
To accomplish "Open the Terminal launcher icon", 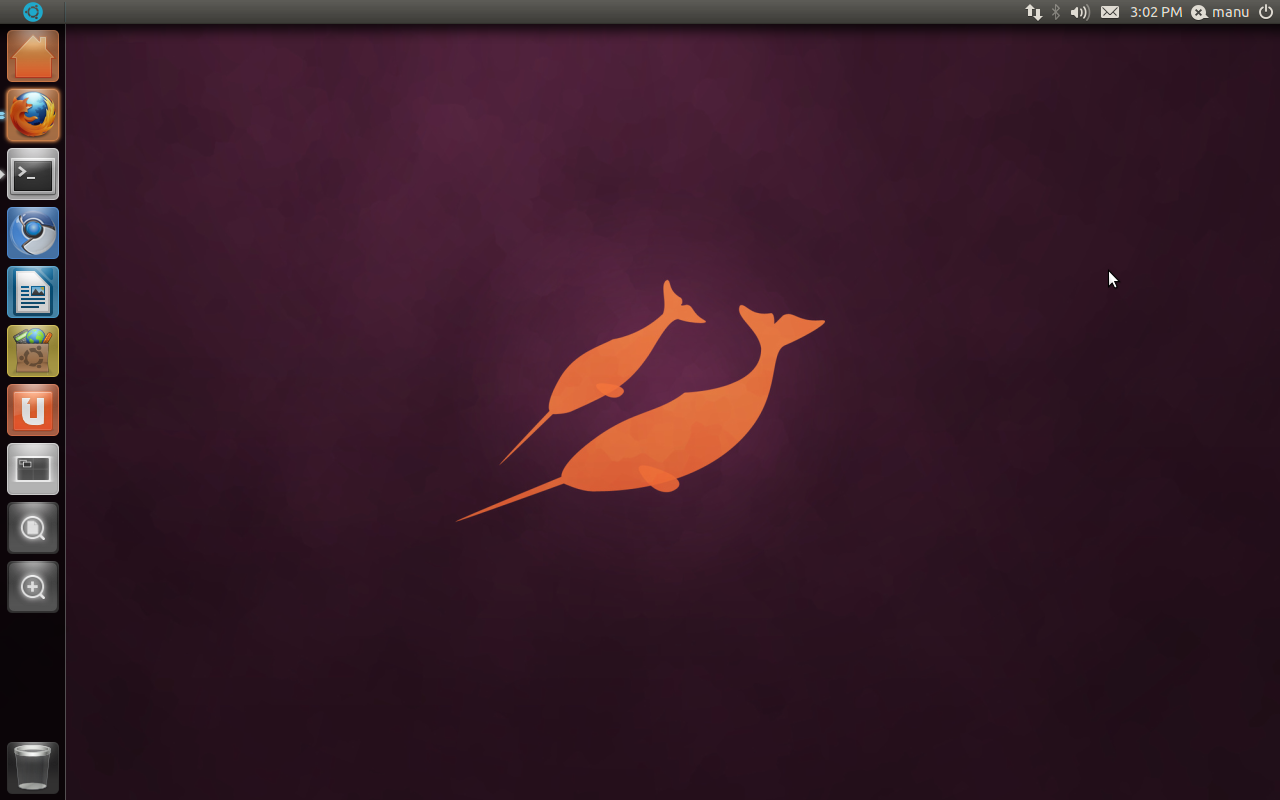I will click(33, 174).
